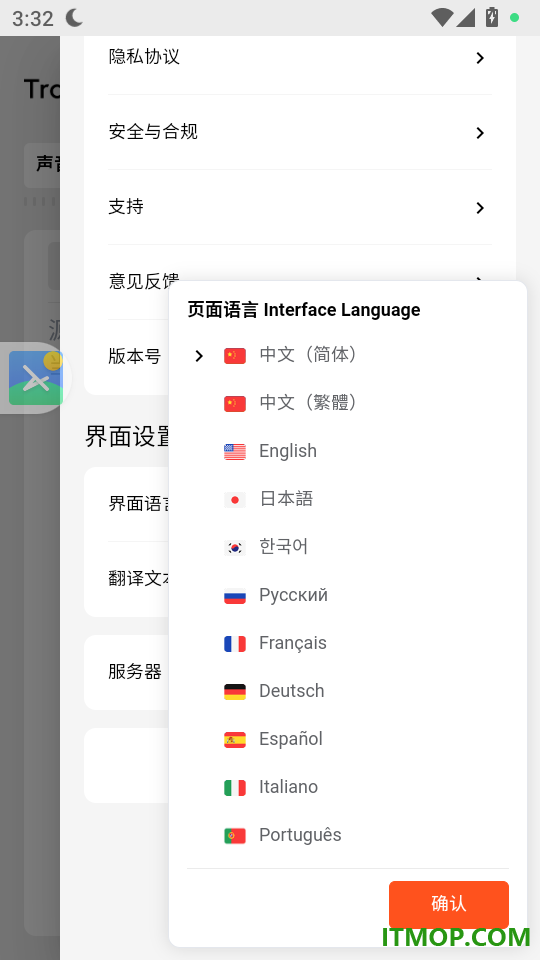Click the flag icon beside 中文（繁體）
This screenshot has width=540, height=960.
[234, 403]
